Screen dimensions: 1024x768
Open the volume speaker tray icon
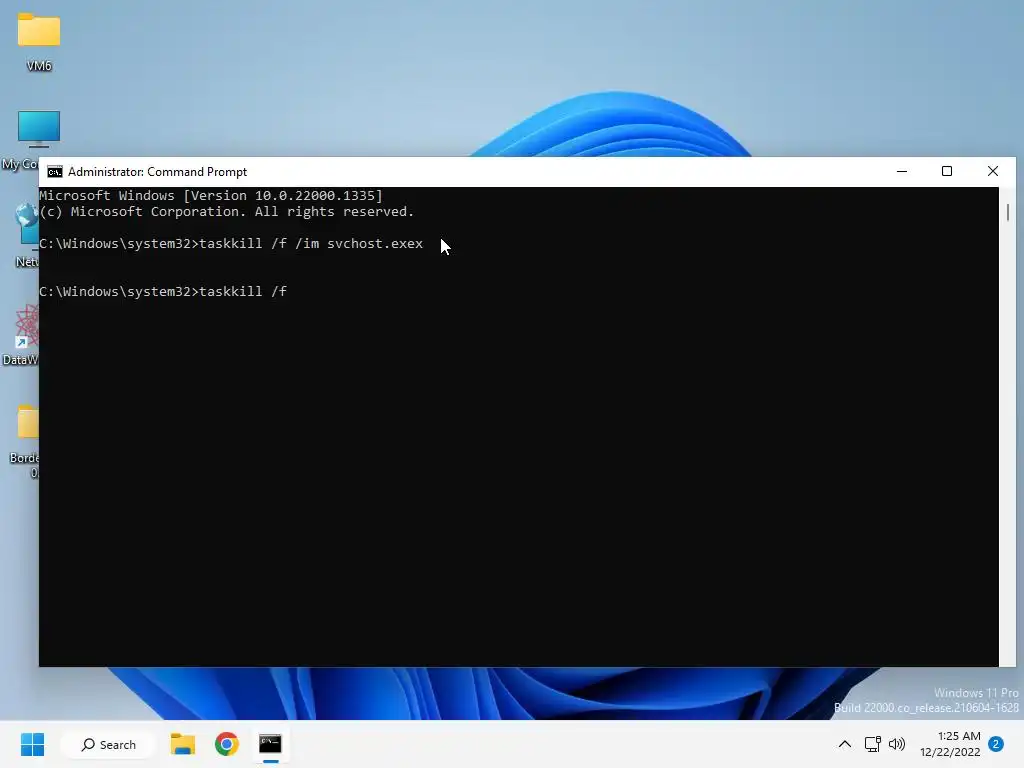pos(897,744)
